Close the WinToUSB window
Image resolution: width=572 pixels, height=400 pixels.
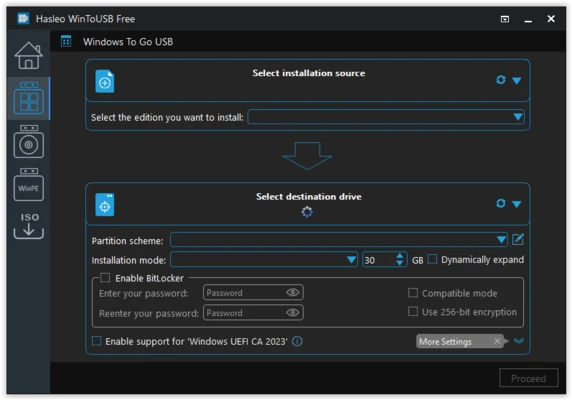tap(551, 19)
